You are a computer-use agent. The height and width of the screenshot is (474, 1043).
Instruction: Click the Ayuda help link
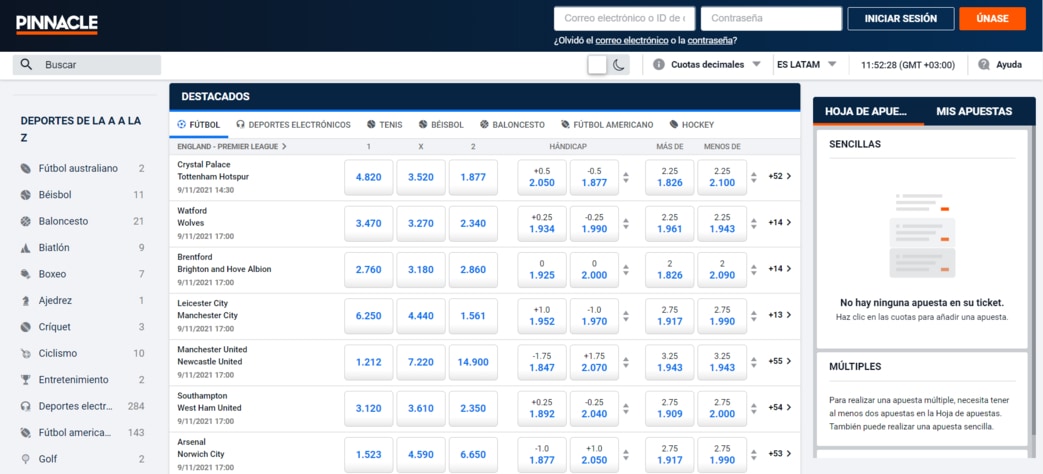(x=1009, y=64)
